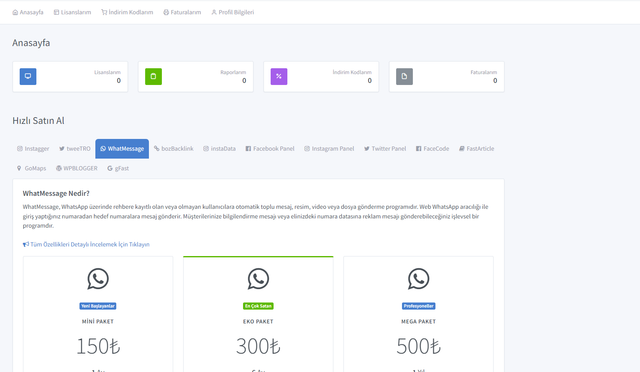This screenshot has width=640, height=372.
Task: Click the Hızlı Satın Al heading
Action: pos(38,120)
